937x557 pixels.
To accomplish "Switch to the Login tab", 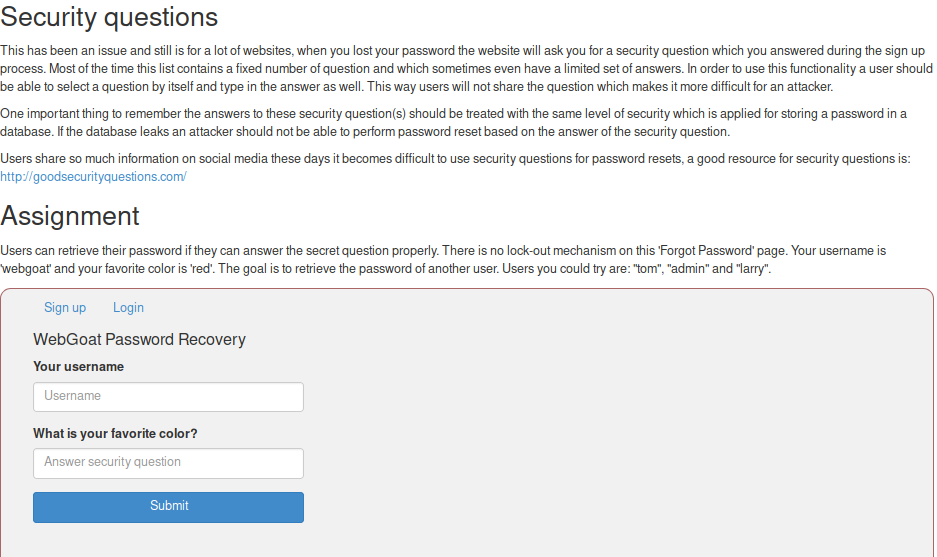I will [128, 308].
